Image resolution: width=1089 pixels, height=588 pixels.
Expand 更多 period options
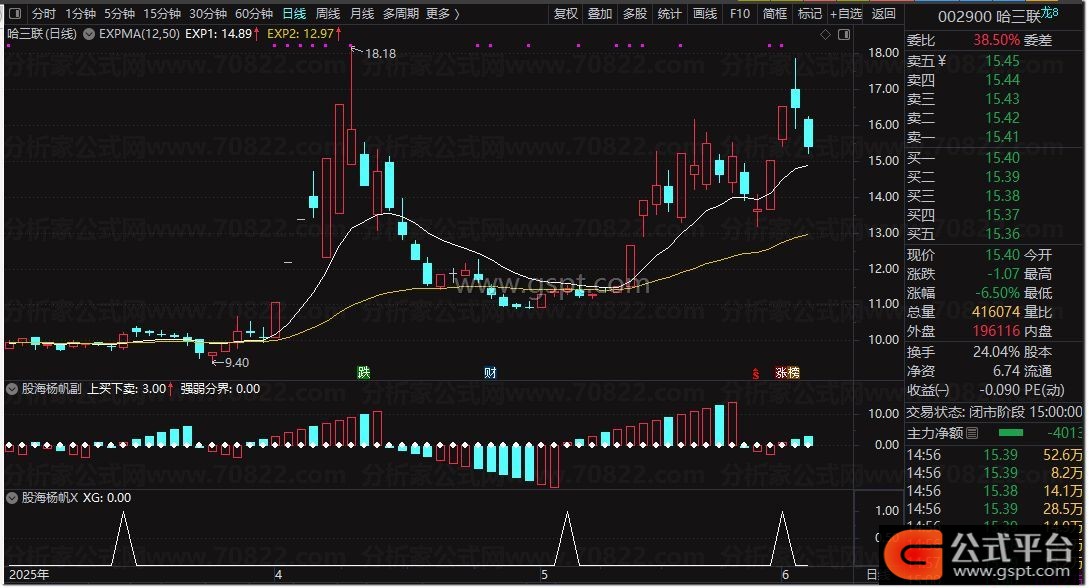click(442, 14)
